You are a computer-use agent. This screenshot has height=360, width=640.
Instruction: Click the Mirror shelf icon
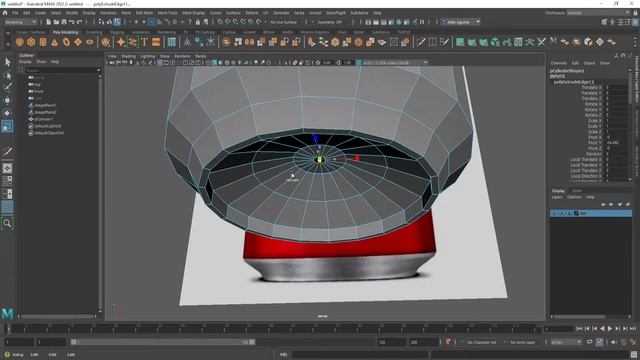pyautogui.click(x=249, y=42)
